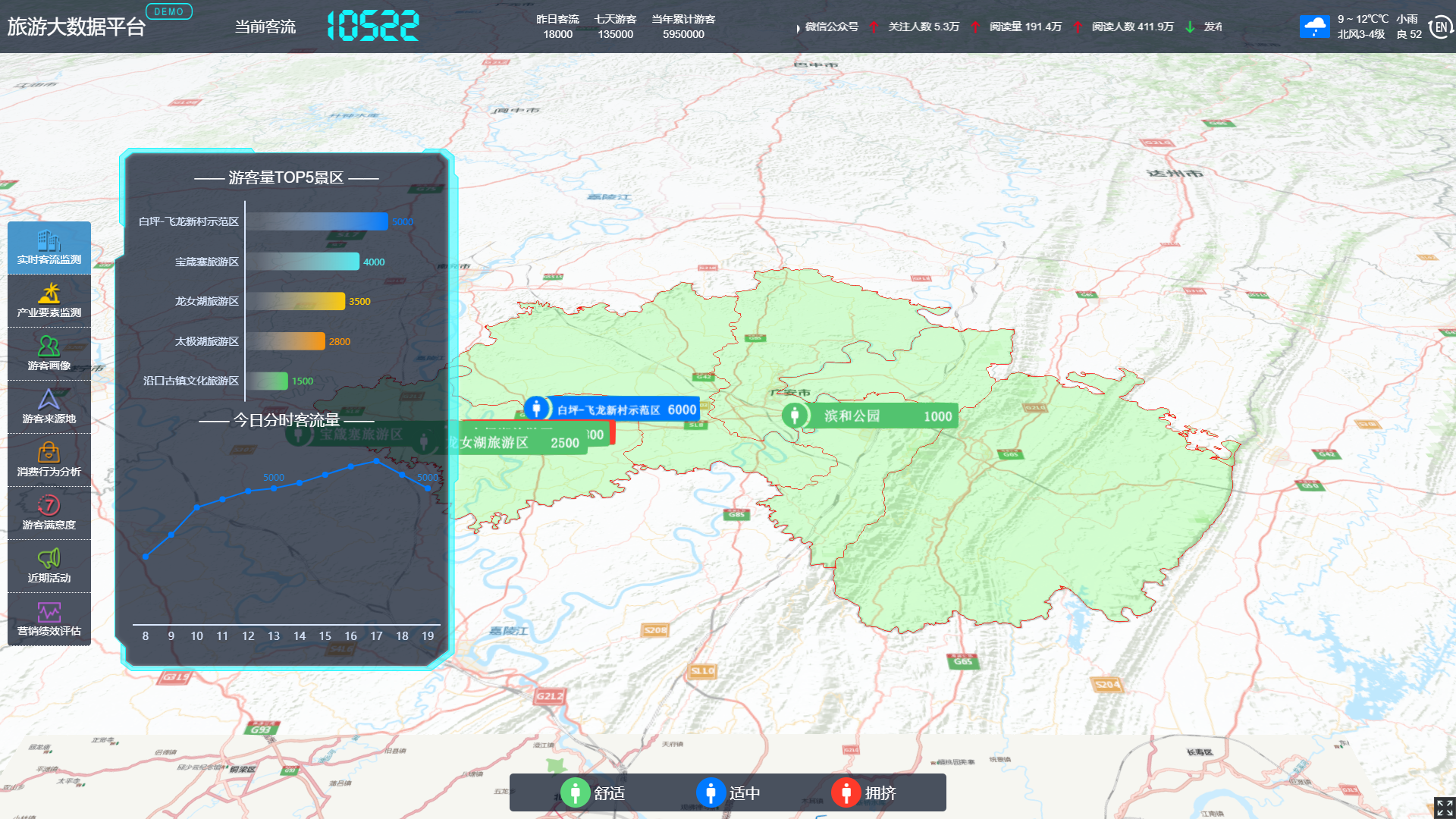Open the 营销绩效评估 chart icon
Viewport: 1456px width, 819px height.
click(x=49, y=612)
